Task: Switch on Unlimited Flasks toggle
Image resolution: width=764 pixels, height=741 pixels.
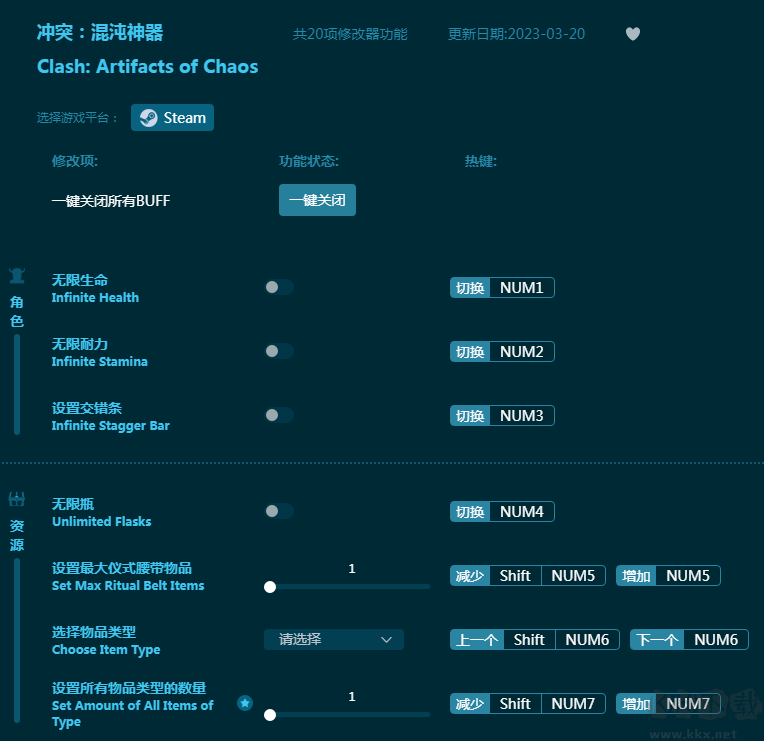Action: (x=279, y=512)
